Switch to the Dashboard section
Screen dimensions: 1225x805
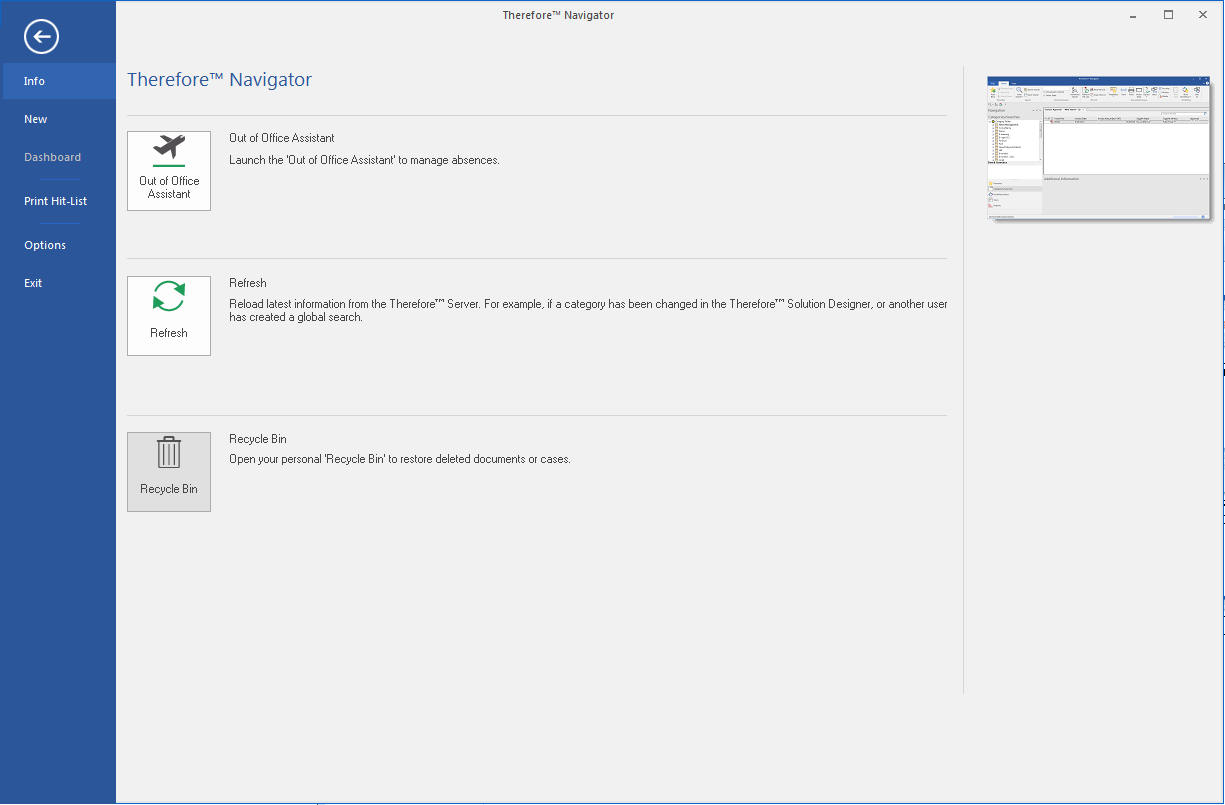point(52,157)
